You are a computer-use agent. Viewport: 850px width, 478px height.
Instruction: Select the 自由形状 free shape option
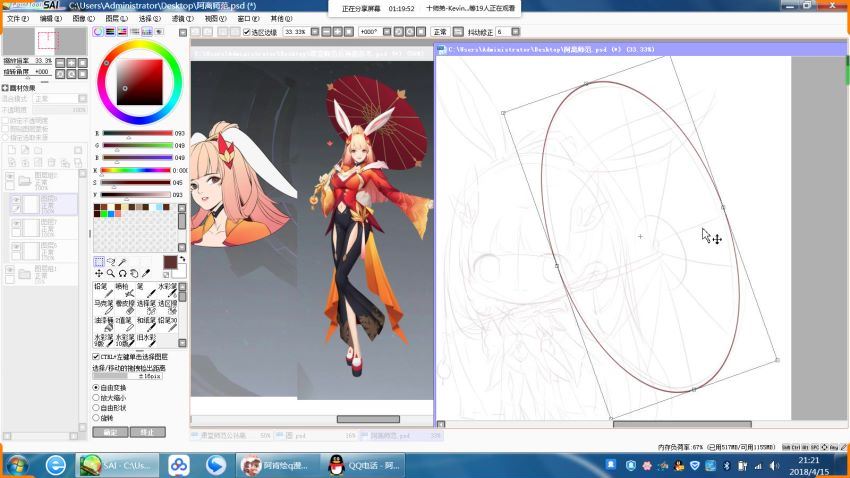tap(96, 408)
